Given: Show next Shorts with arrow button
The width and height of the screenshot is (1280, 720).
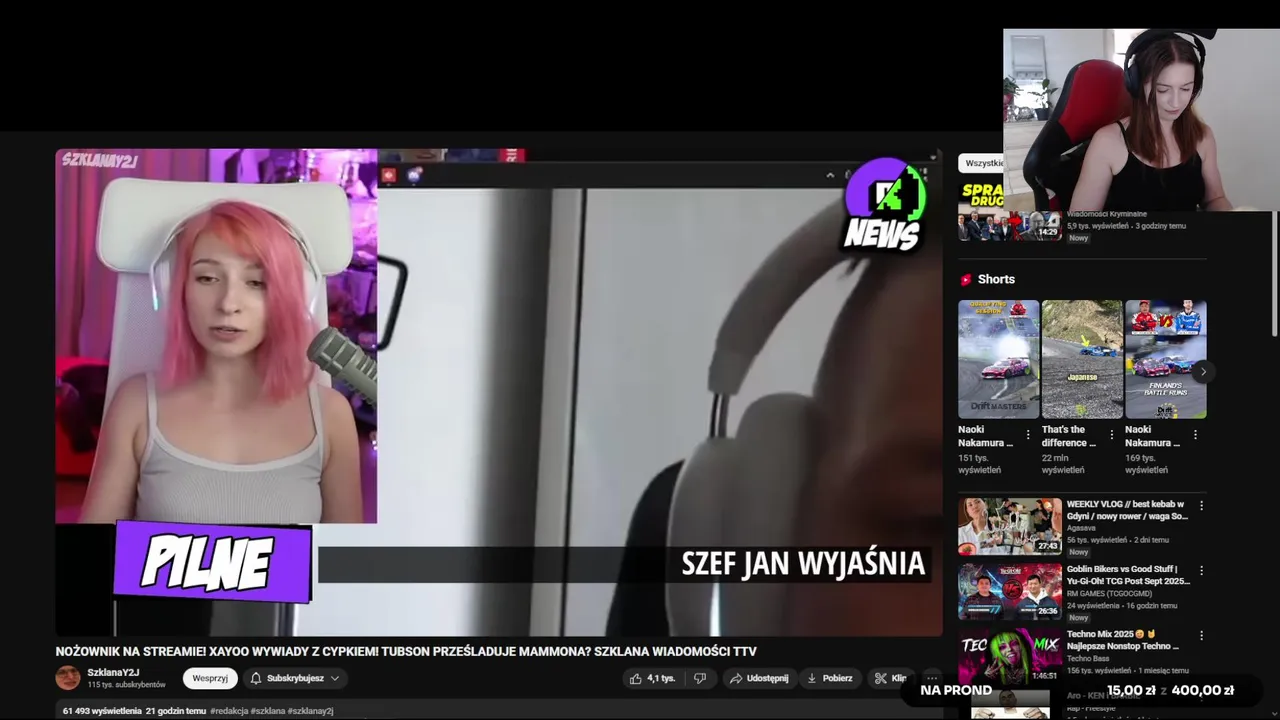Looking at the screenshot, I should click(1203, 371).
